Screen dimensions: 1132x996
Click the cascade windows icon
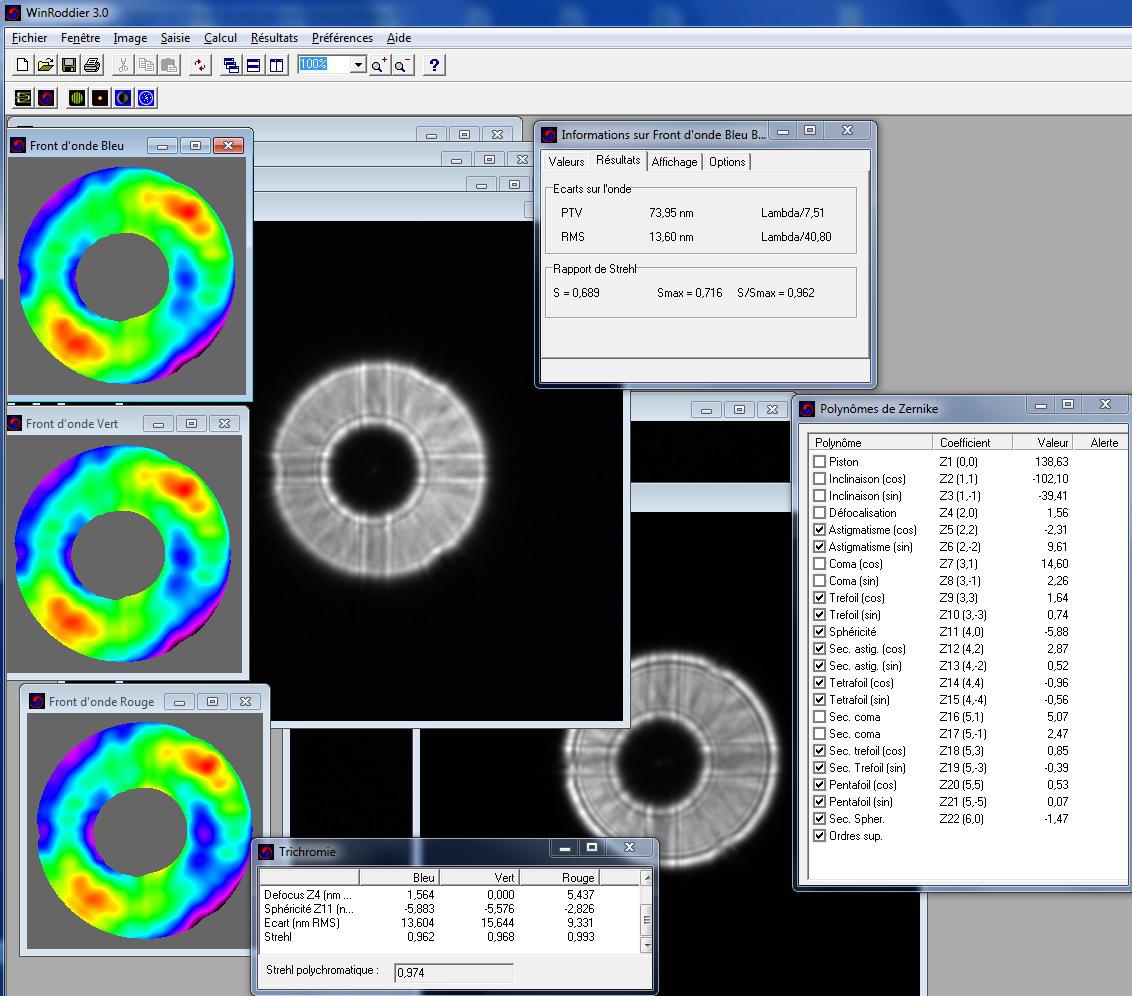click(231, 65)
